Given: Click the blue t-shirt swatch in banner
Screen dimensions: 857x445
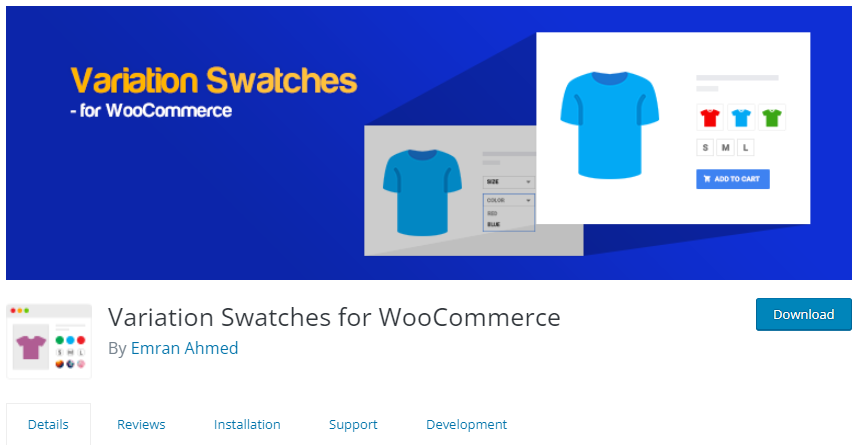Looking at the screenshot, I should [x=741, y=117].
